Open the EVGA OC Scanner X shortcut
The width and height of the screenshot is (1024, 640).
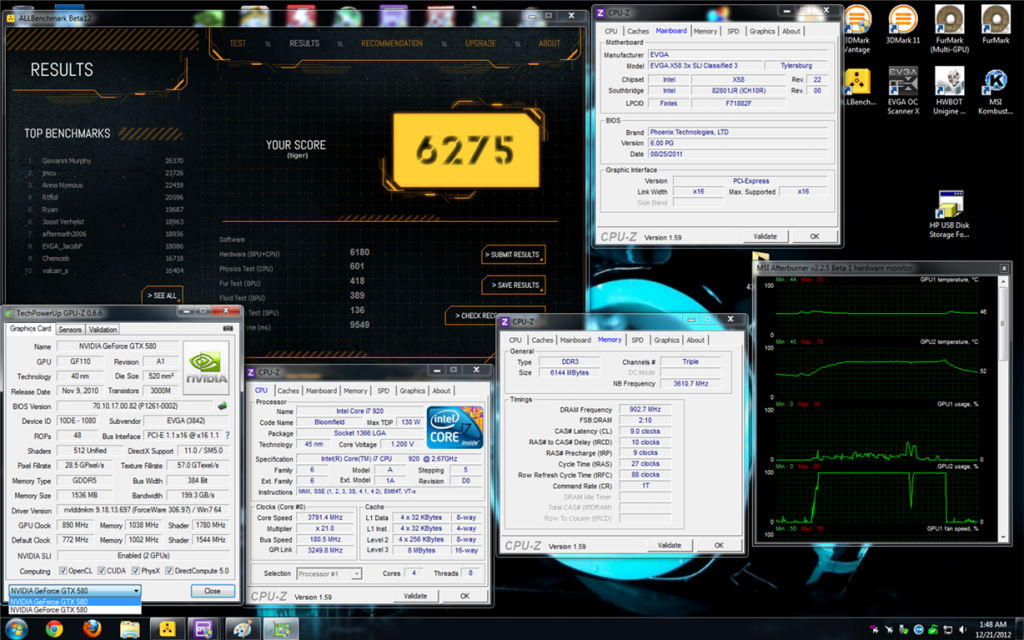pos(903,91)
